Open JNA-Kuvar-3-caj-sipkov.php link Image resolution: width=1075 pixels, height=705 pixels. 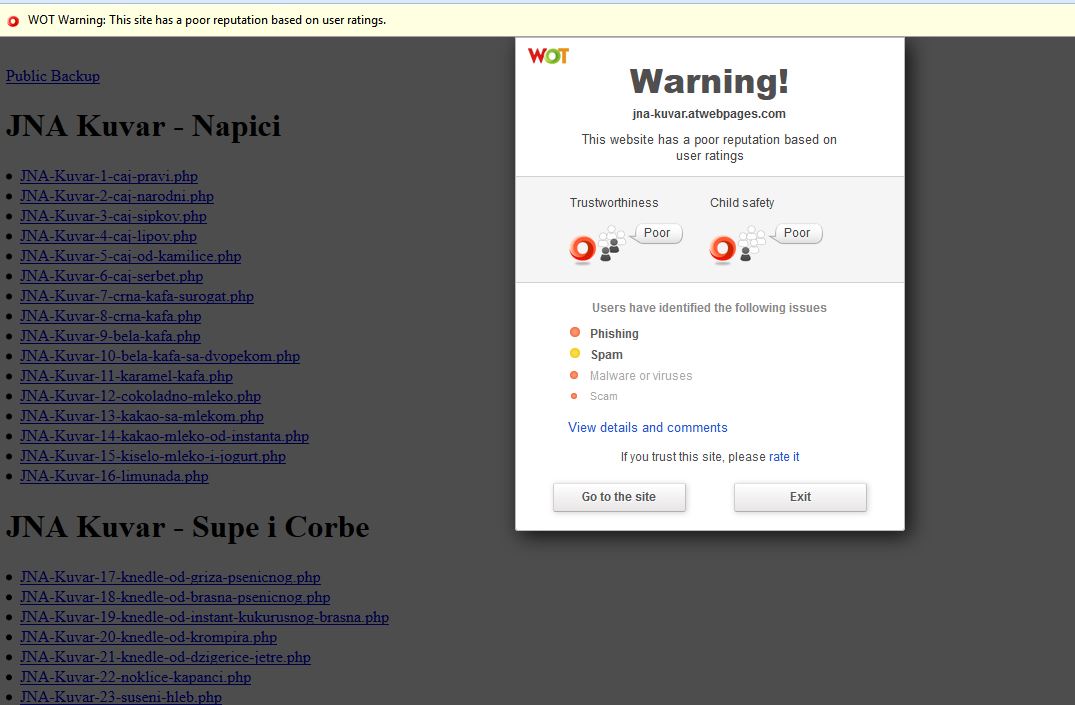113,216
